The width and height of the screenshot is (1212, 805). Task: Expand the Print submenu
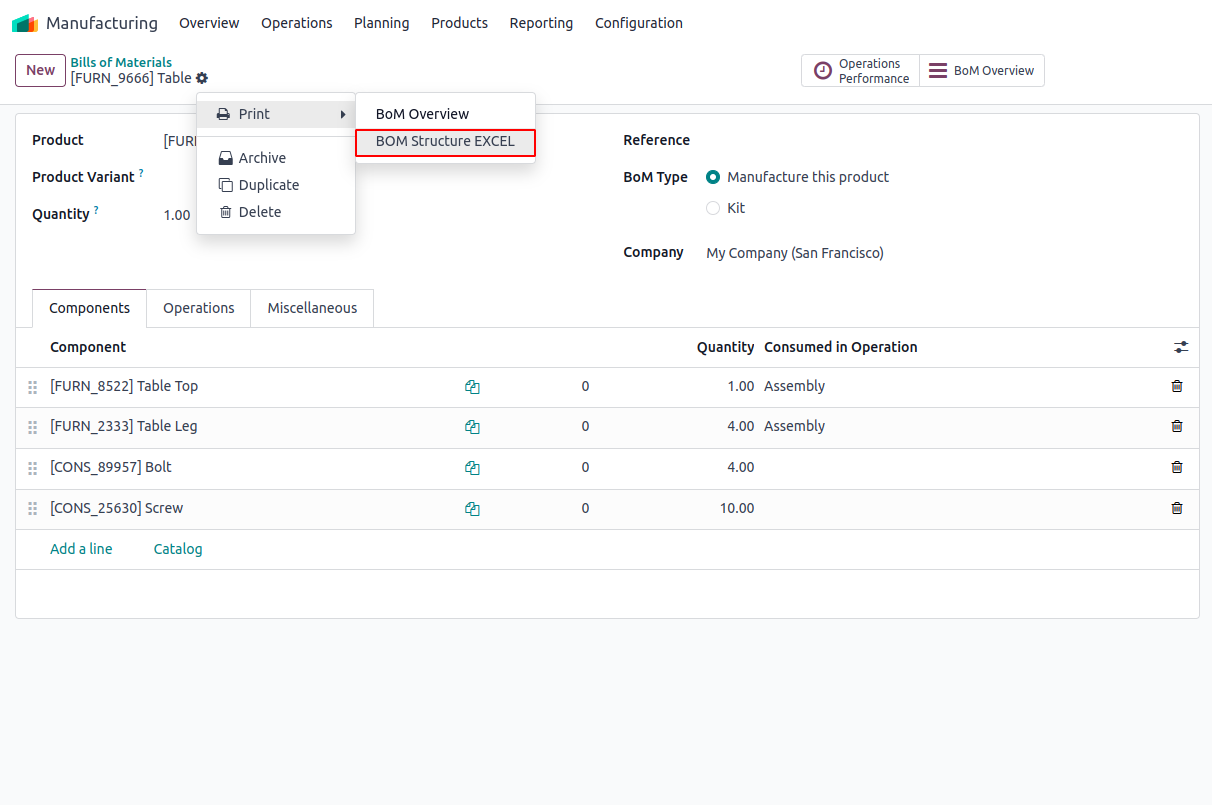(276, 114)
